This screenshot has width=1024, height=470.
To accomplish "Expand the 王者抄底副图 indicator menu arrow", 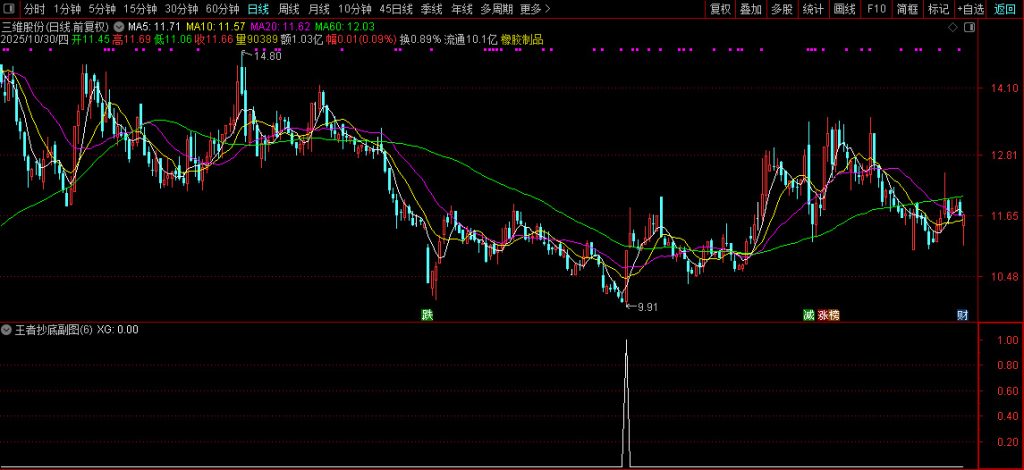I will click(x=7, y=329).
